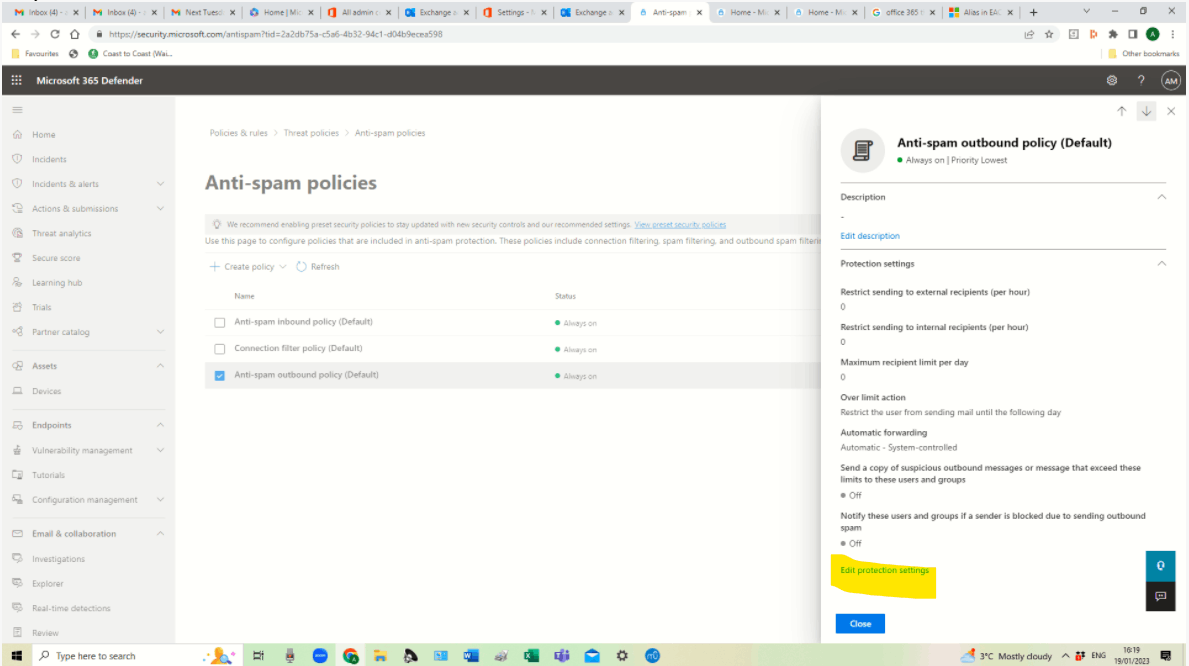Check Connection filter policy checkbox
The image size is (1189, 666).
tap(220, 350)
